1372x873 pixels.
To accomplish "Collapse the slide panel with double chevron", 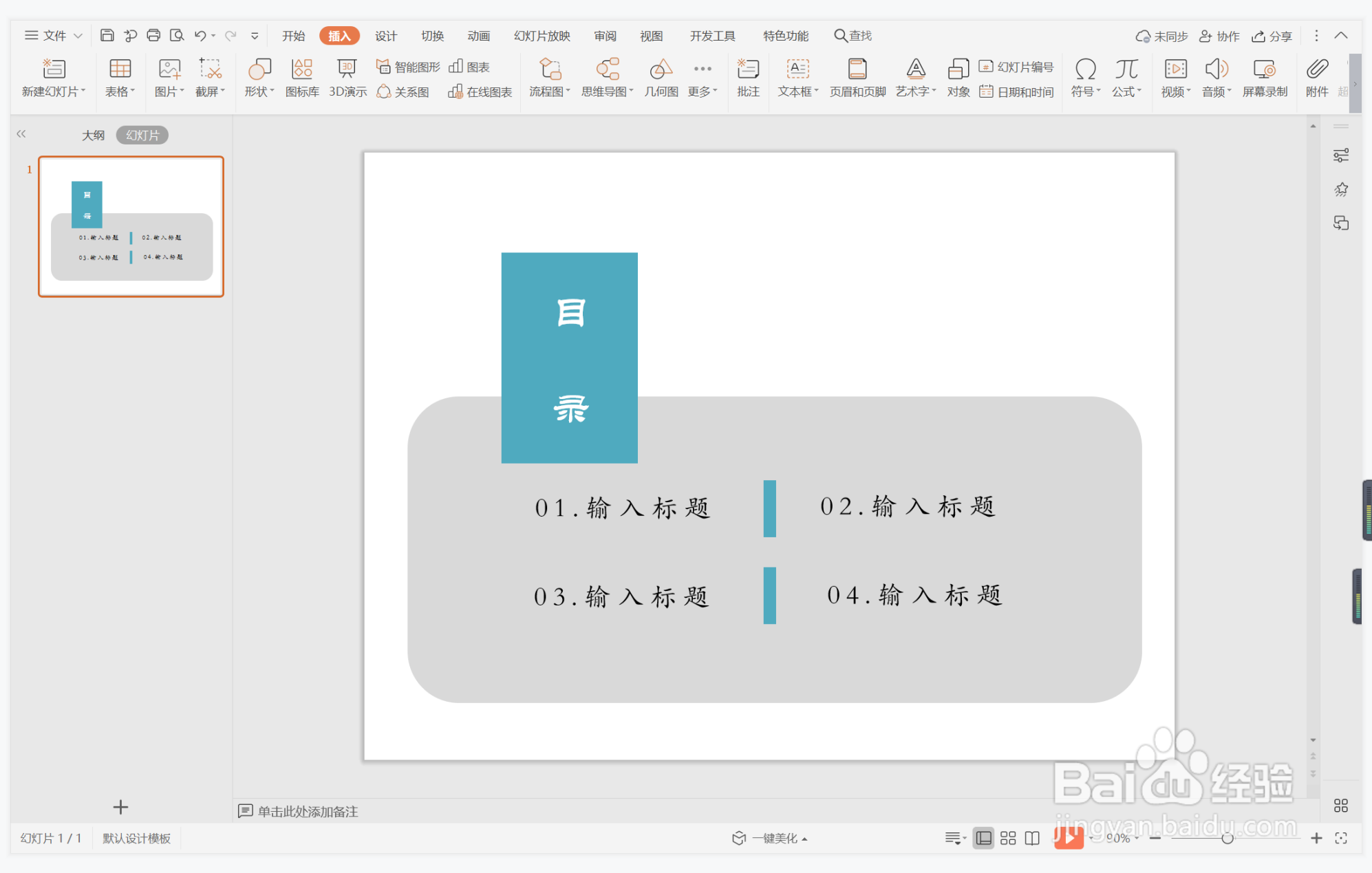I will [21, 134].
